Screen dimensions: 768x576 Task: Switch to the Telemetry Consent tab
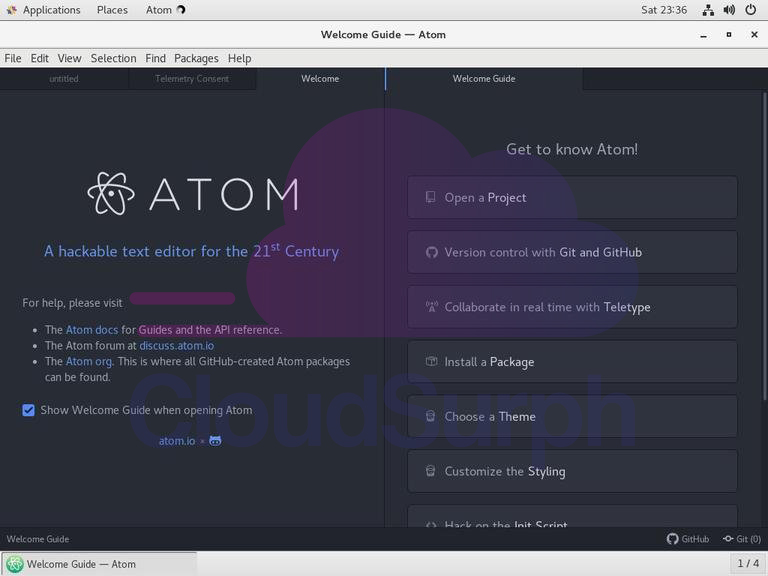[192, 79]
